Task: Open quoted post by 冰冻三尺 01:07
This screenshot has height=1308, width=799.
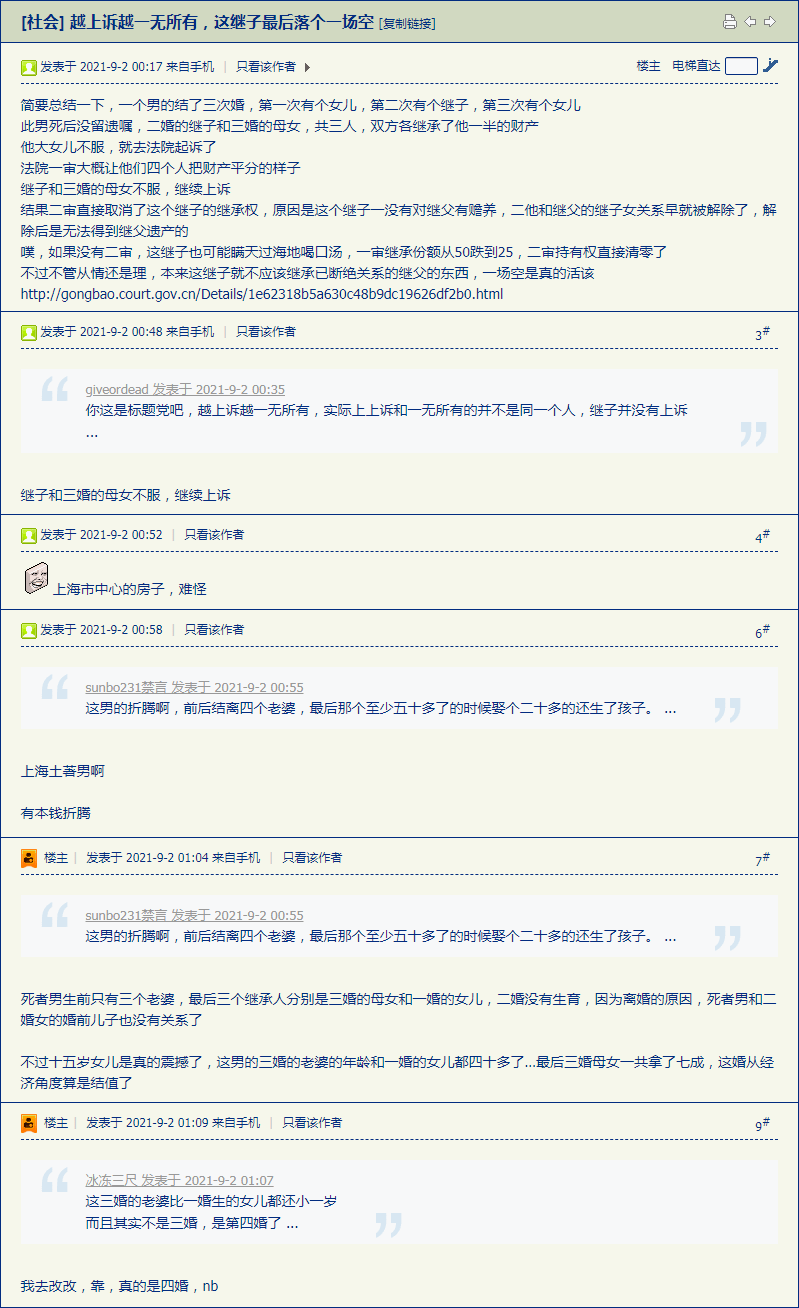Action: [179, 1181]
